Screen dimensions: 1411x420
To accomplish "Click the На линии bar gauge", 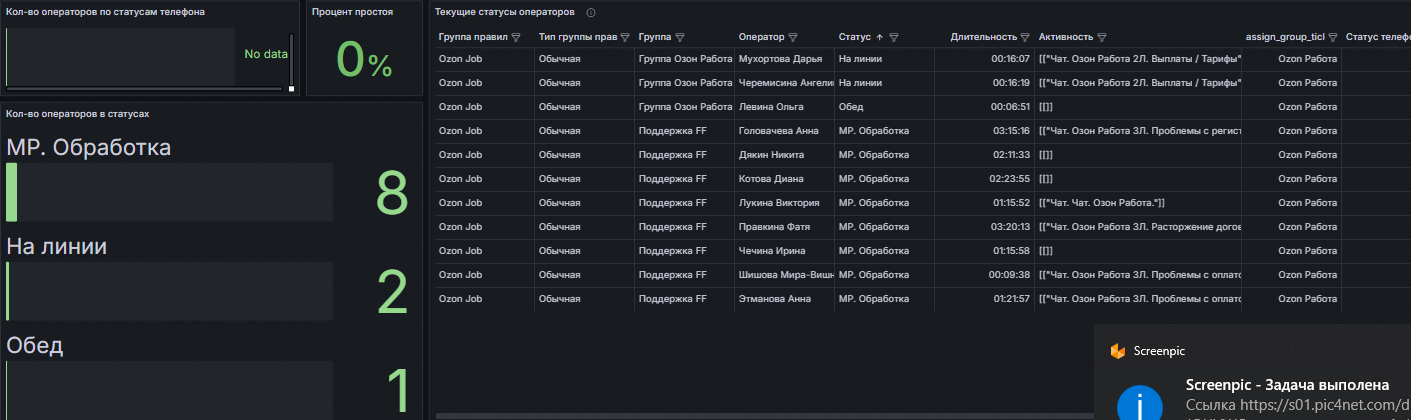I will click(x=169, y=291).
